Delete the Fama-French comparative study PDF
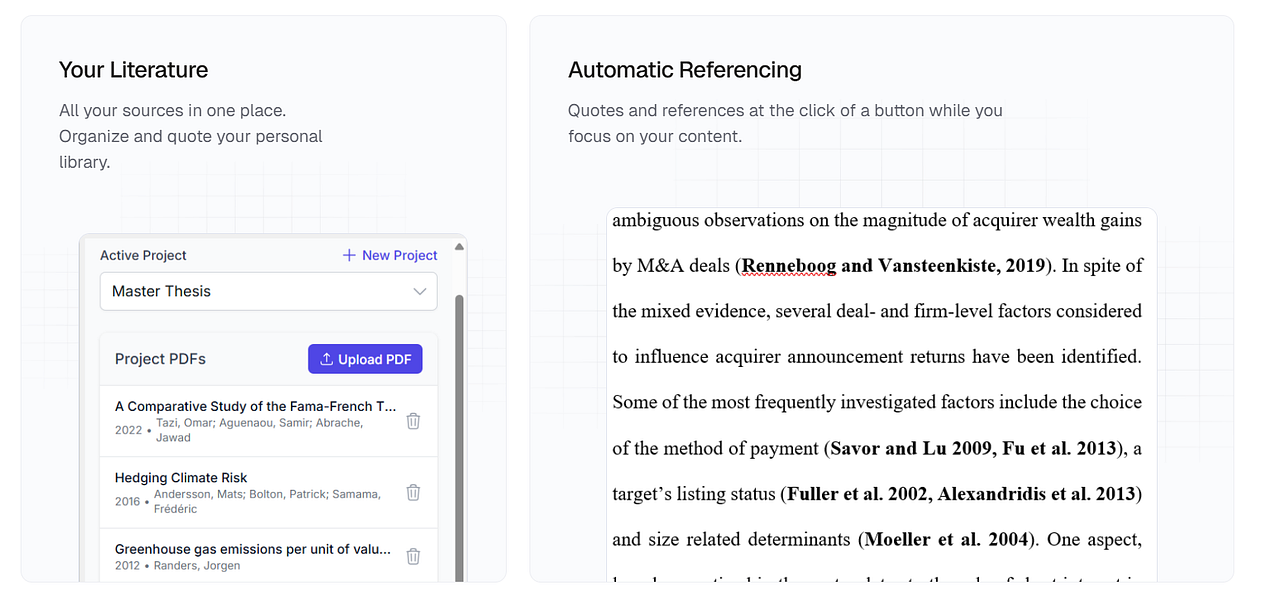Screen dimensions: 1261x600 [x=413, y=421]
